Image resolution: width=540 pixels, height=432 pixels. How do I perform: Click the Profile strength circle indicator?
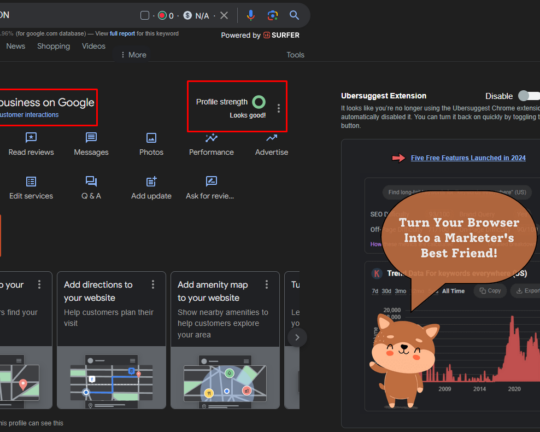click(x=259, y=102)
